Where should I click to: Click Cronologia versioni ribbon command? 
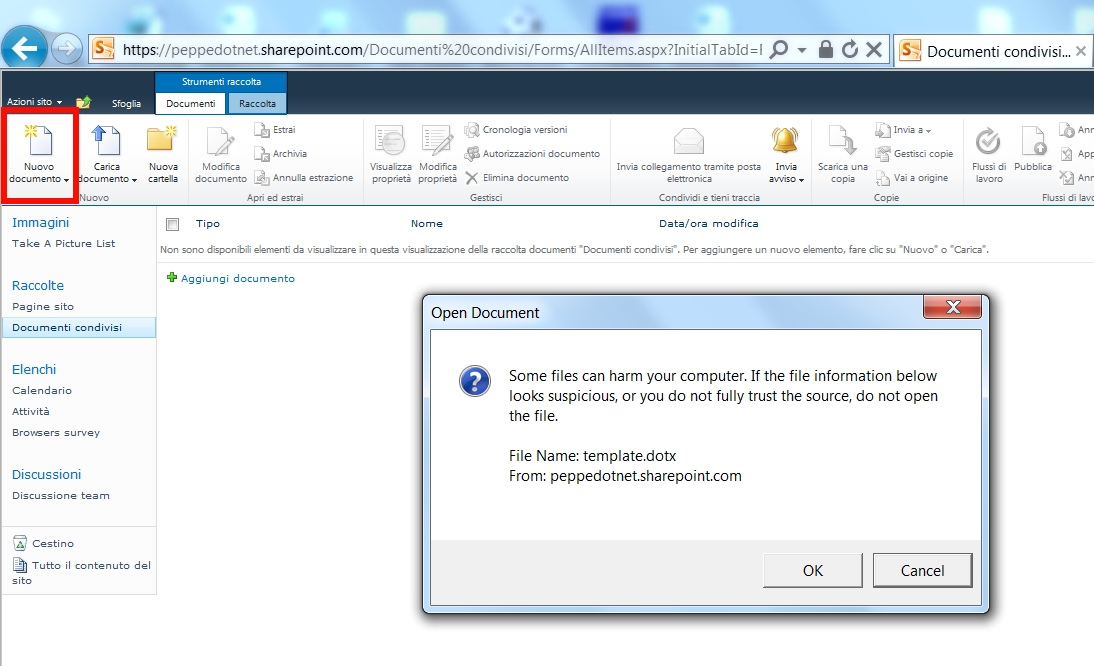pos(516,130)
